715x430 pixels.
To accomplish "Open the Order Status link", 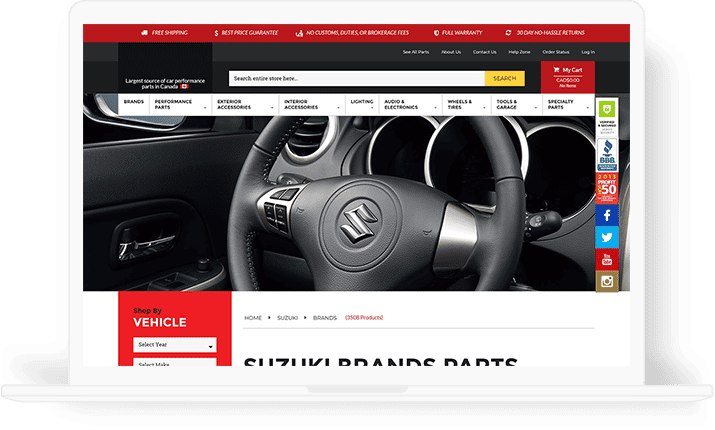I will (x=556, y=52).
